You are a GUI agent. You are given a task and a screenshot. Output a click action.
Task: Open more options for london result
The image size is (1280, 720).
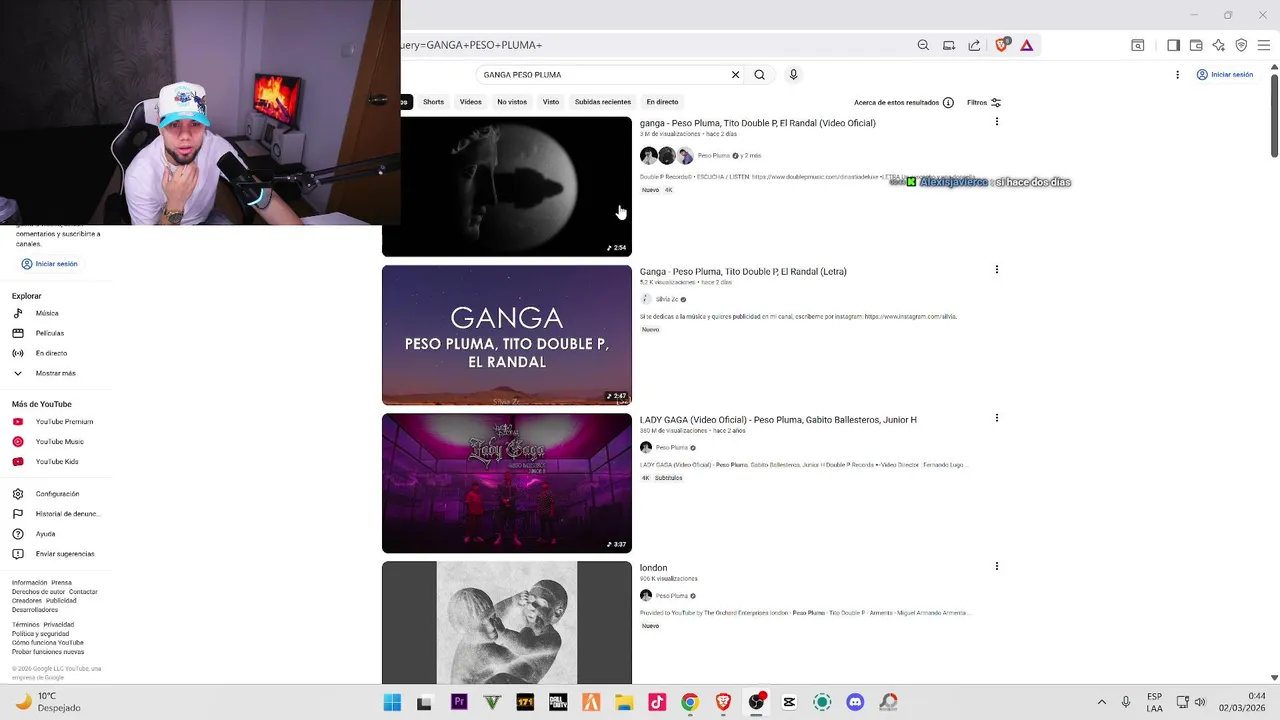pyautogui.click(x=996, y=566)
